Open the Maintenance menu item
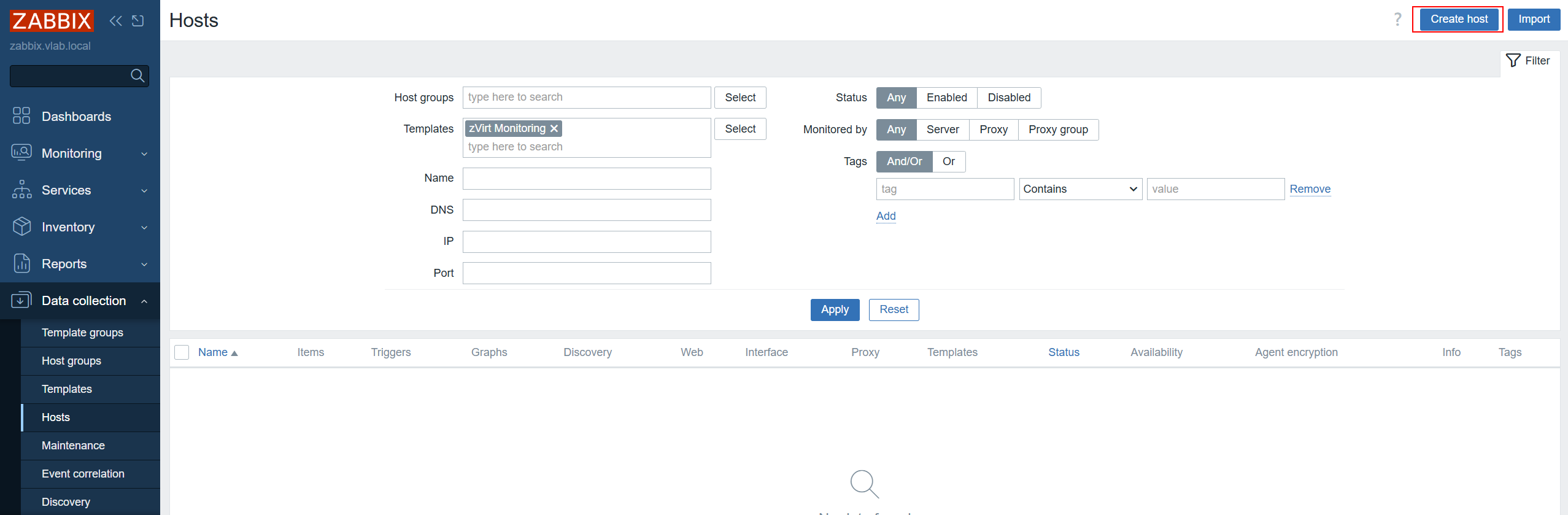 [73, 446]
